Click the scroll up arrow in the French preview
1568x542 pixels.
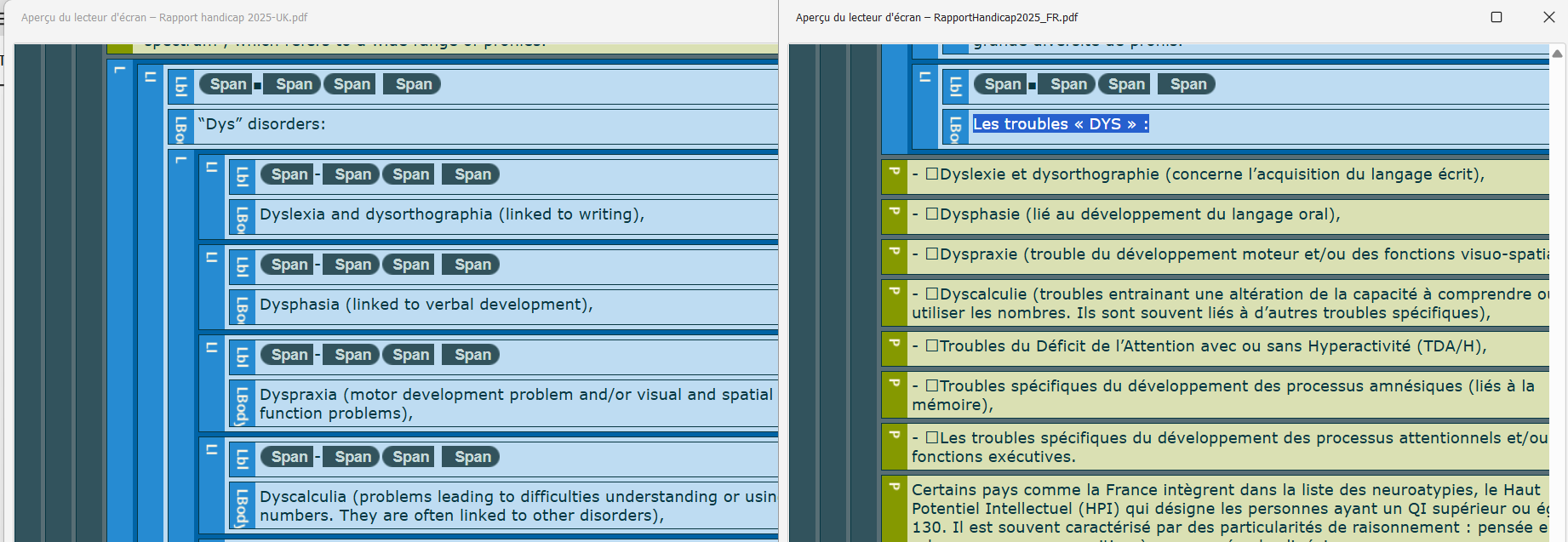tap(1557, 54)
